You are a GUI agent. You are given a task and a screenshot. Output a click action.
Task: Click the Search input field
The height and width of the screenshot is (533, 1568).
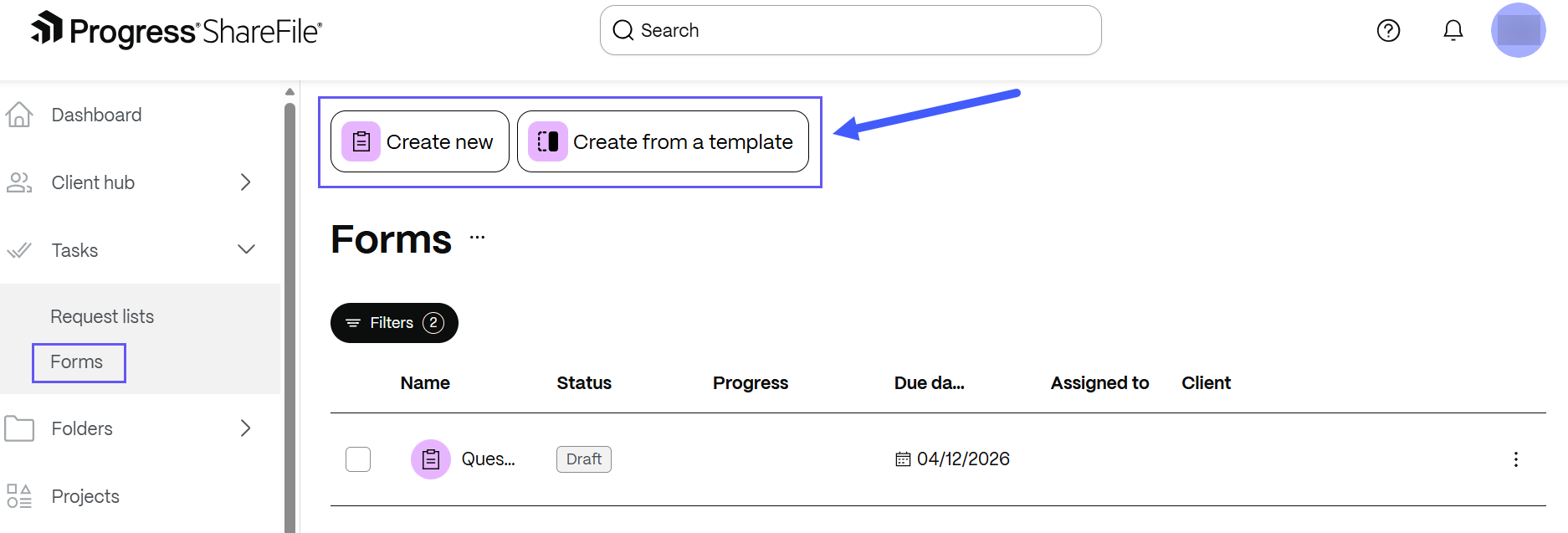tap(850, 30)
